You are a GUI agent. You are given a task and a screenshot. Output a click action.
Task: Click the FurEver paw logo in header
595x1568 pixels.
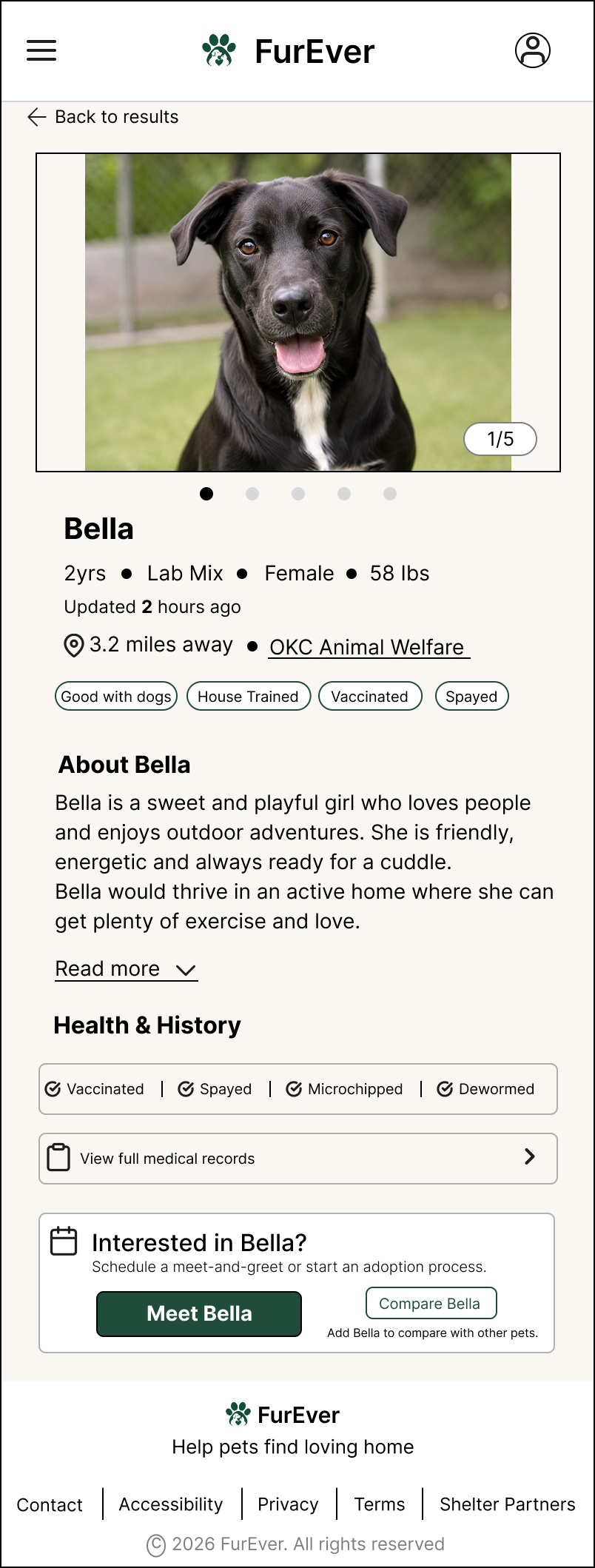(x=219, y=51)
